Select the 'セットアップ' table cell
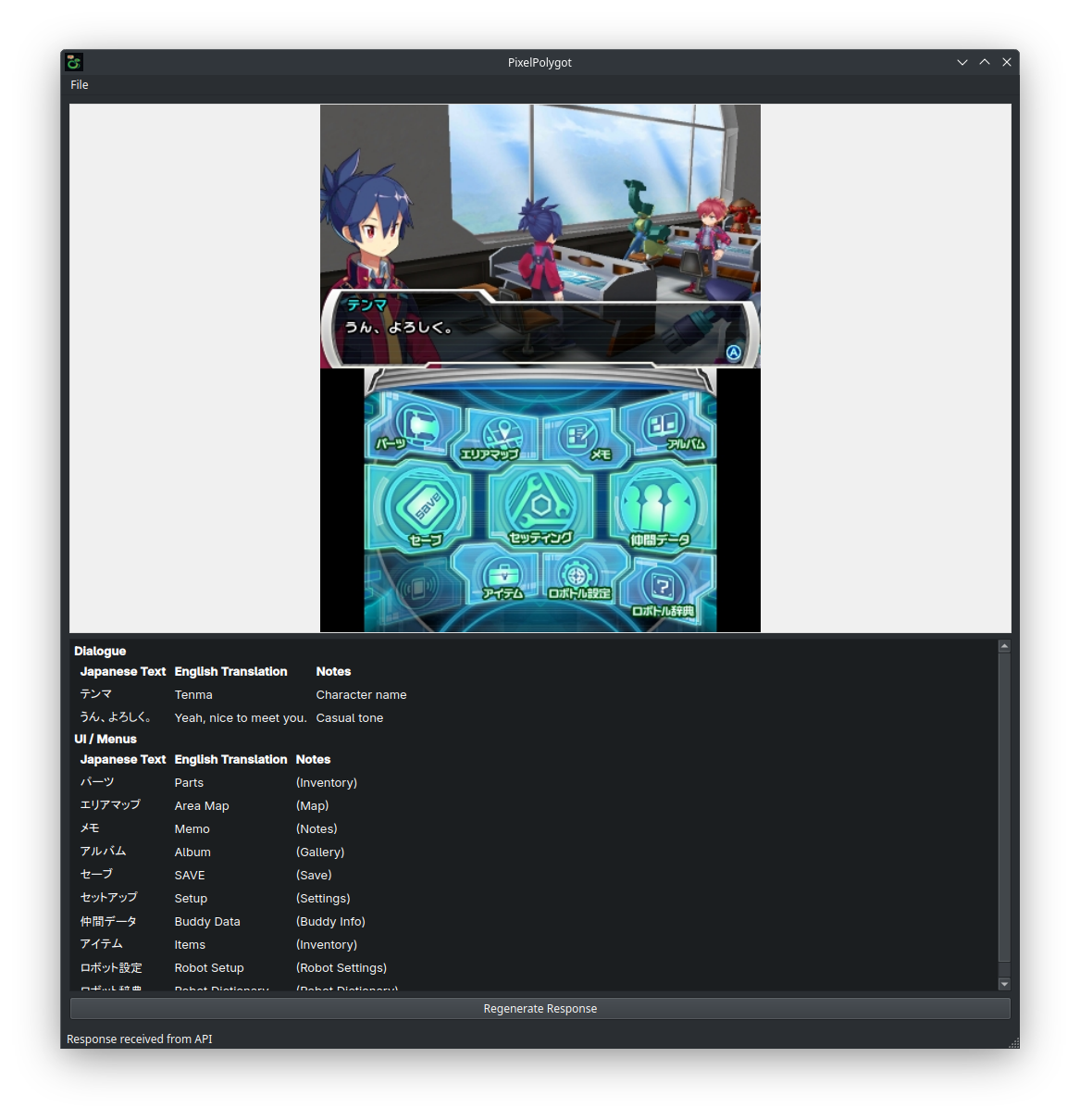Viewport: 1080px width, 1120px height. (109, 898)
